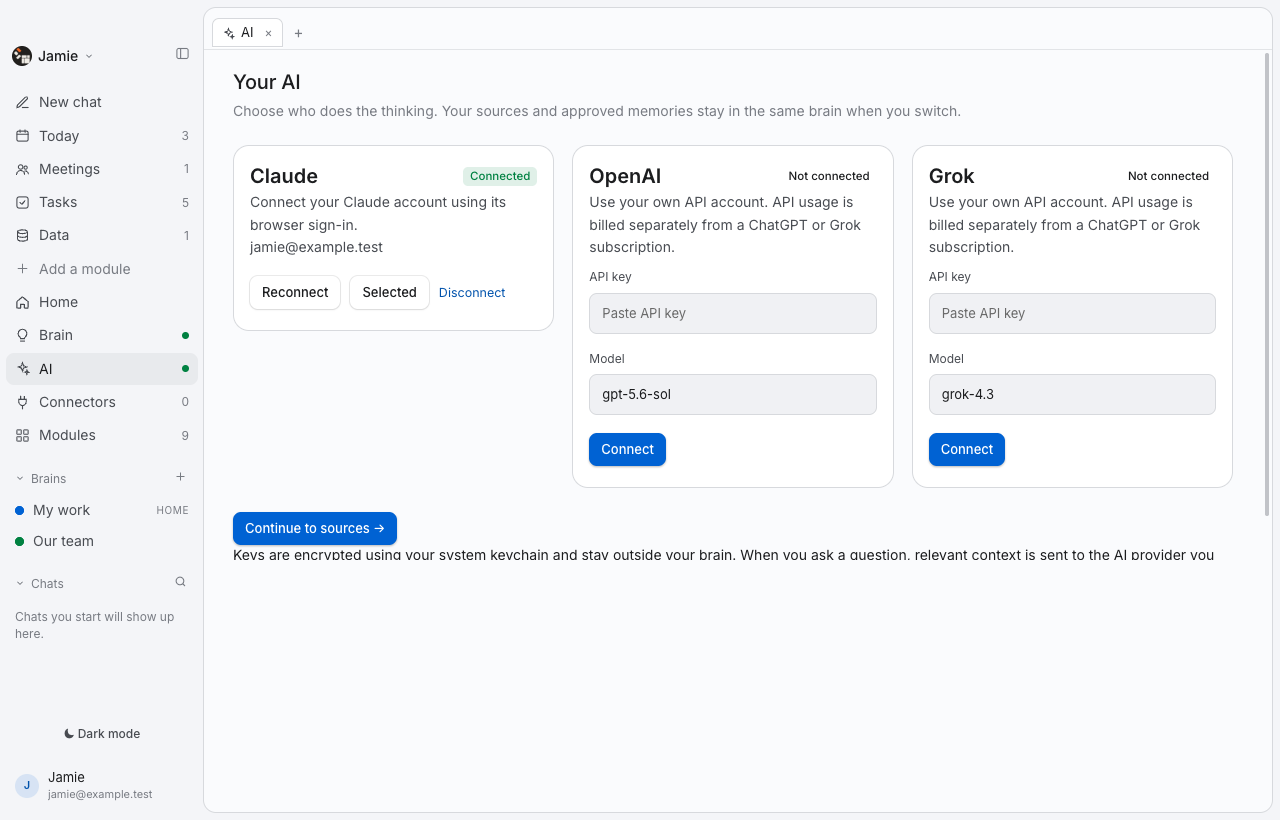The width and height of the screenshot is (1280, 820).
Task: Close the AI tab
Action: [x=268, y=33]
